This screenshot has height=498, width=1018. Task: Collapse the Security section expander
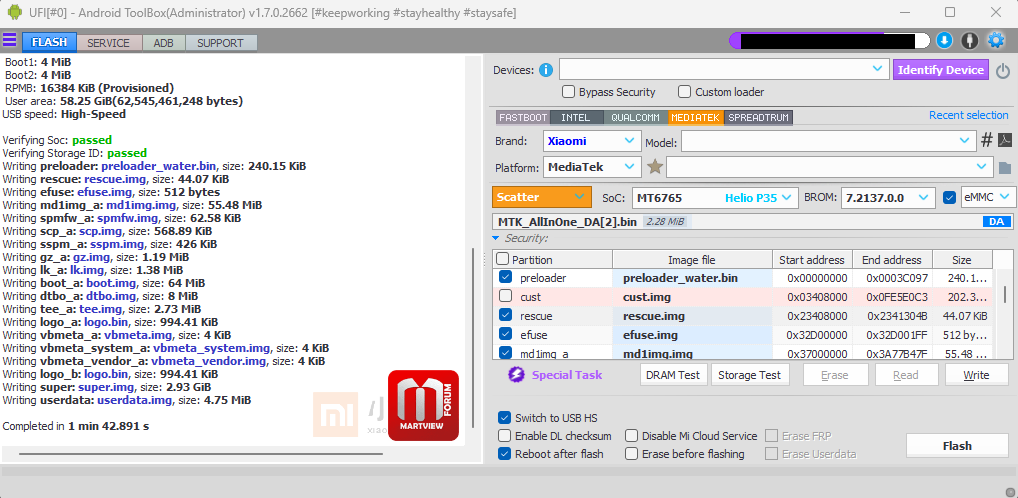(496, 238)
